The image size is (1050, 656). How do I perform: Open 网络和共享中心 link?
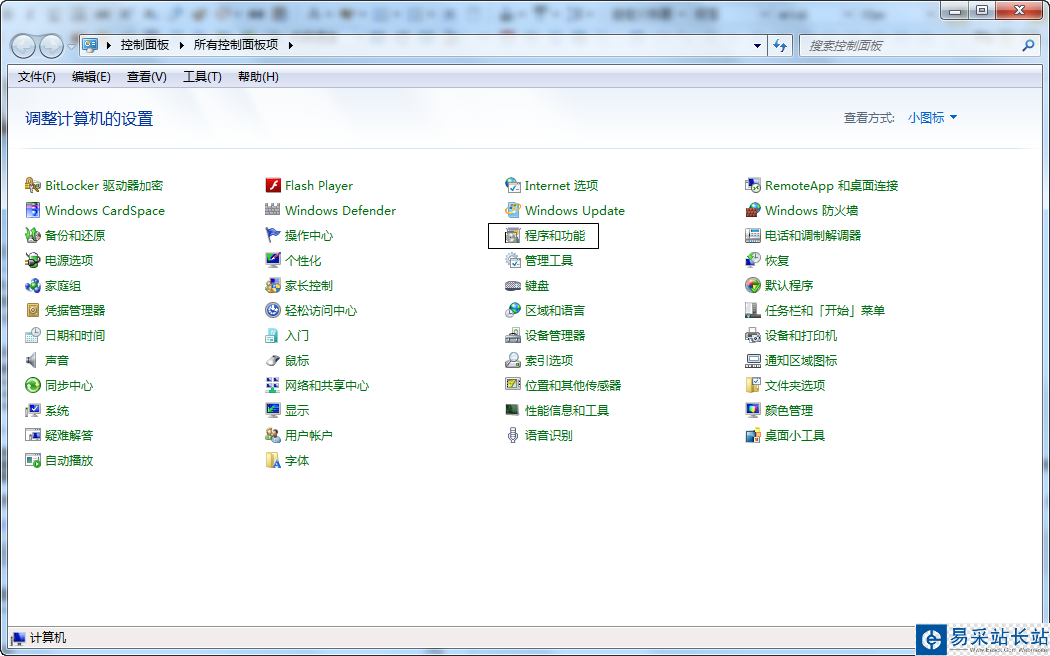point(327,386)
